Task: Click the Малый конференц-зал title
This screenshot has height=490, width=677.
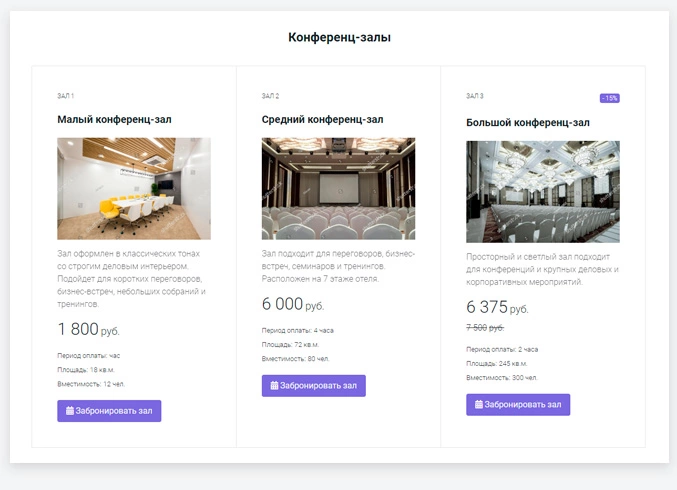Action: click(114, 120)
